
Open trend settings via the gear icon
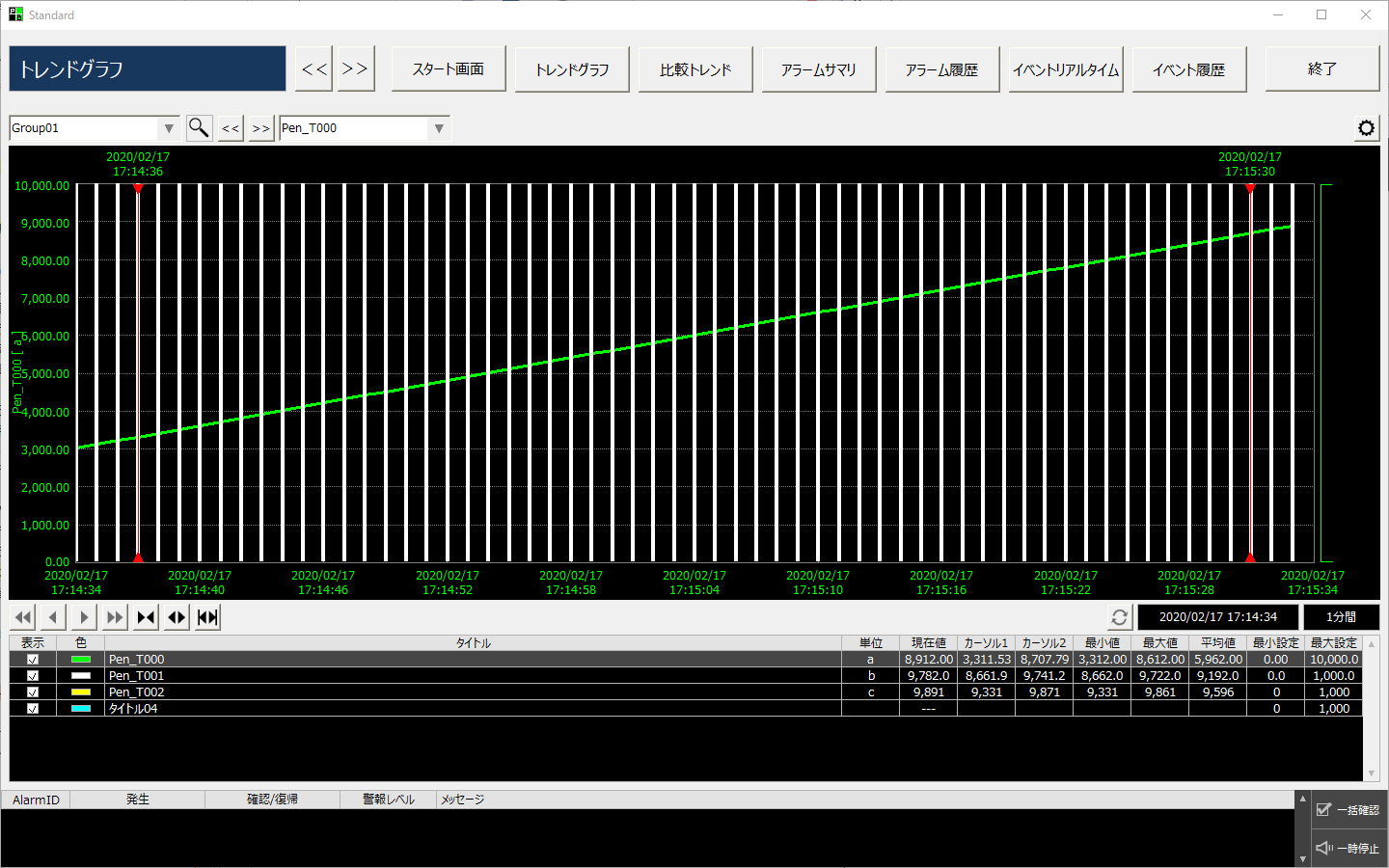click(1366, 127)
